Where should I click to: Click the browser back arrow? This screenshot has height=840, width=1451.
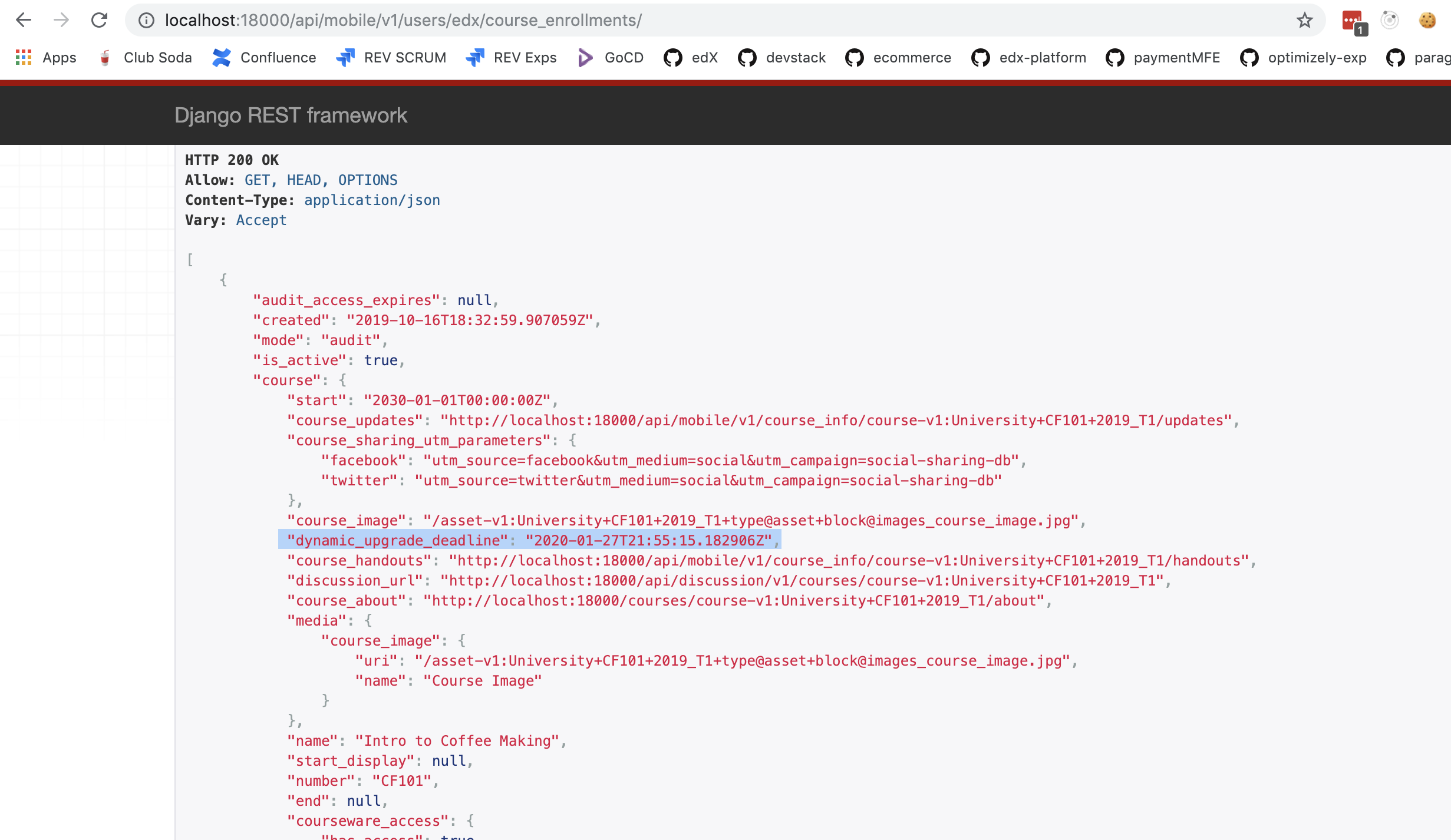point(24,20)
